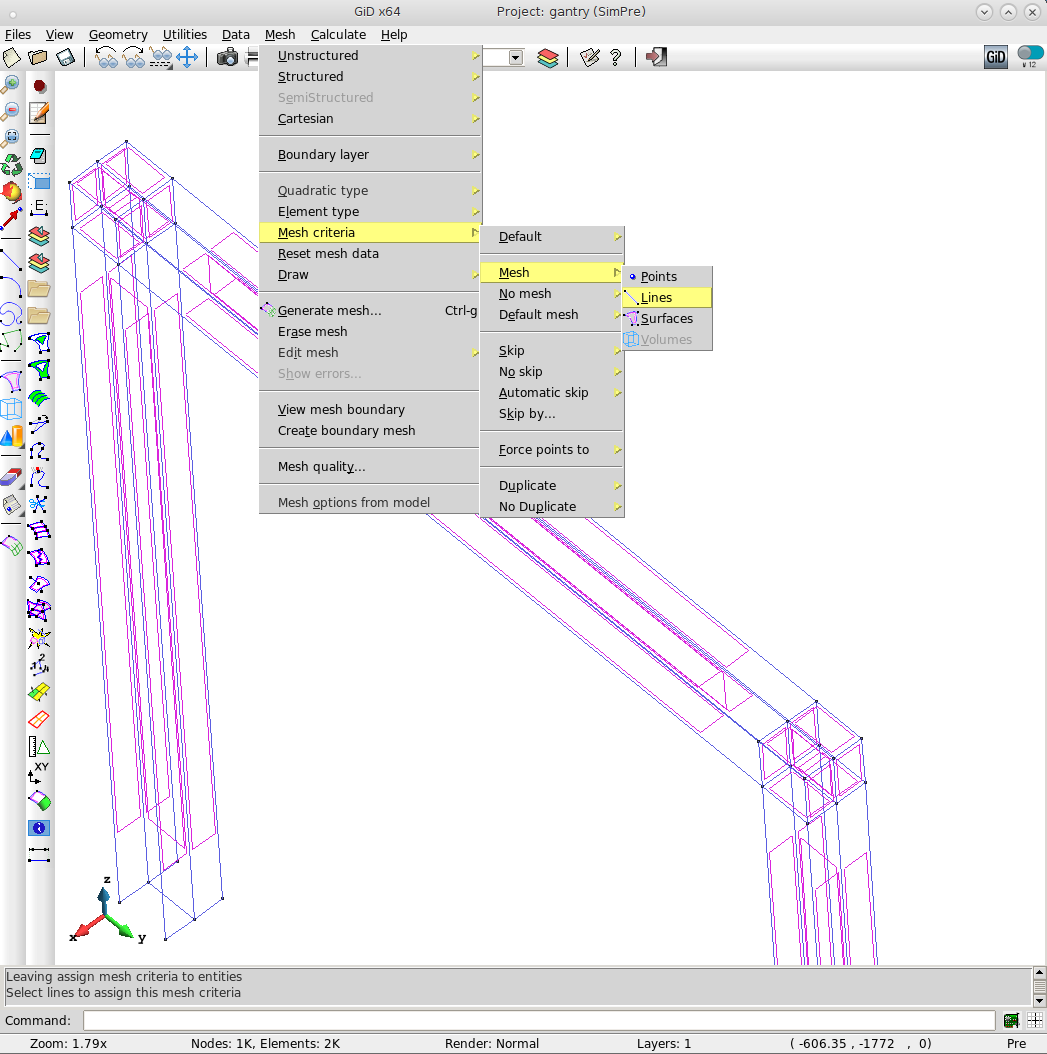
Task: Click the Command input field
Action: (538, 1020)
